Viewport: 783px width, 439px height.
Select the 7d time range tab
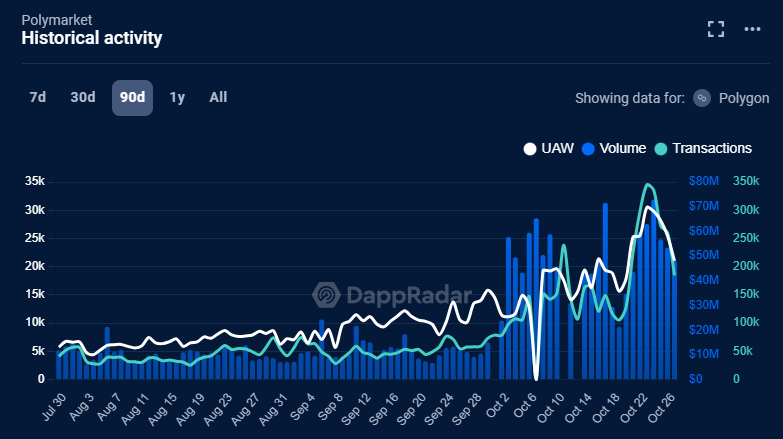point(37,97)
